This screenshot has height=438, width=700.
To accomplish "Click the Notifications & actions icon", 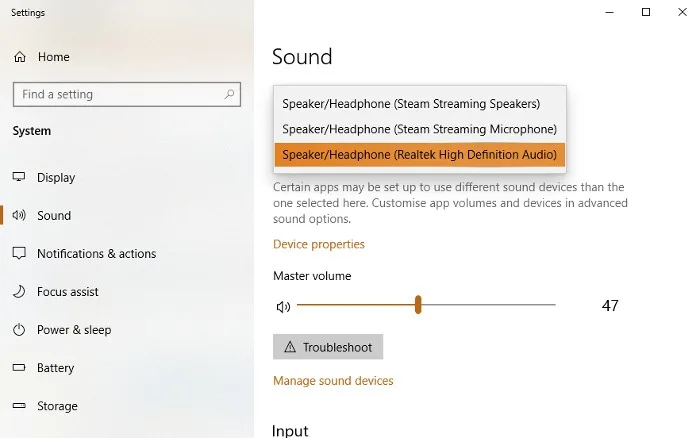I will [19, 253].
